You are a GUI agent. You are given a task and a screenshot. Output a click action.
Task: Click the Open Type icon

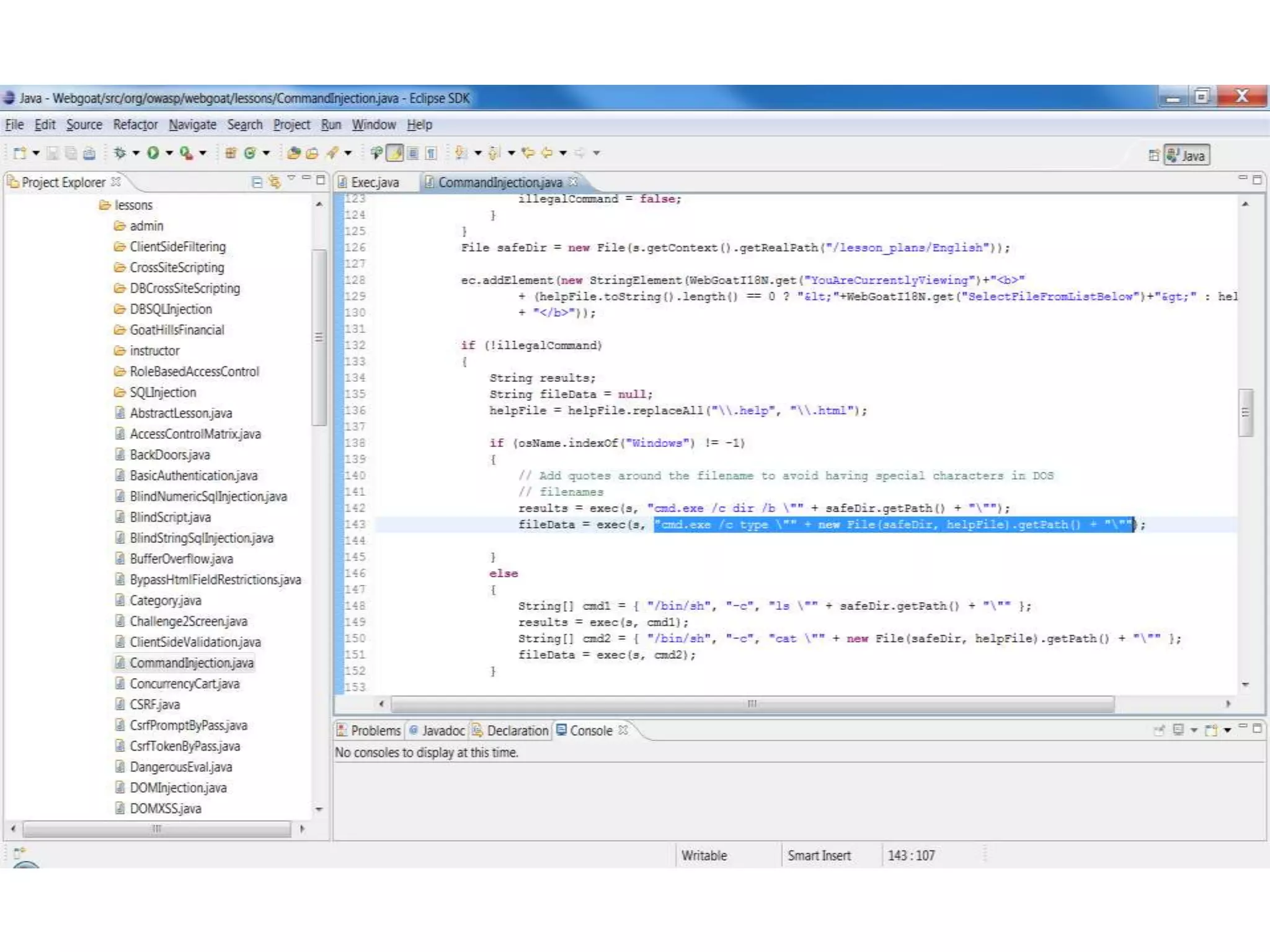tap(294, 152)
